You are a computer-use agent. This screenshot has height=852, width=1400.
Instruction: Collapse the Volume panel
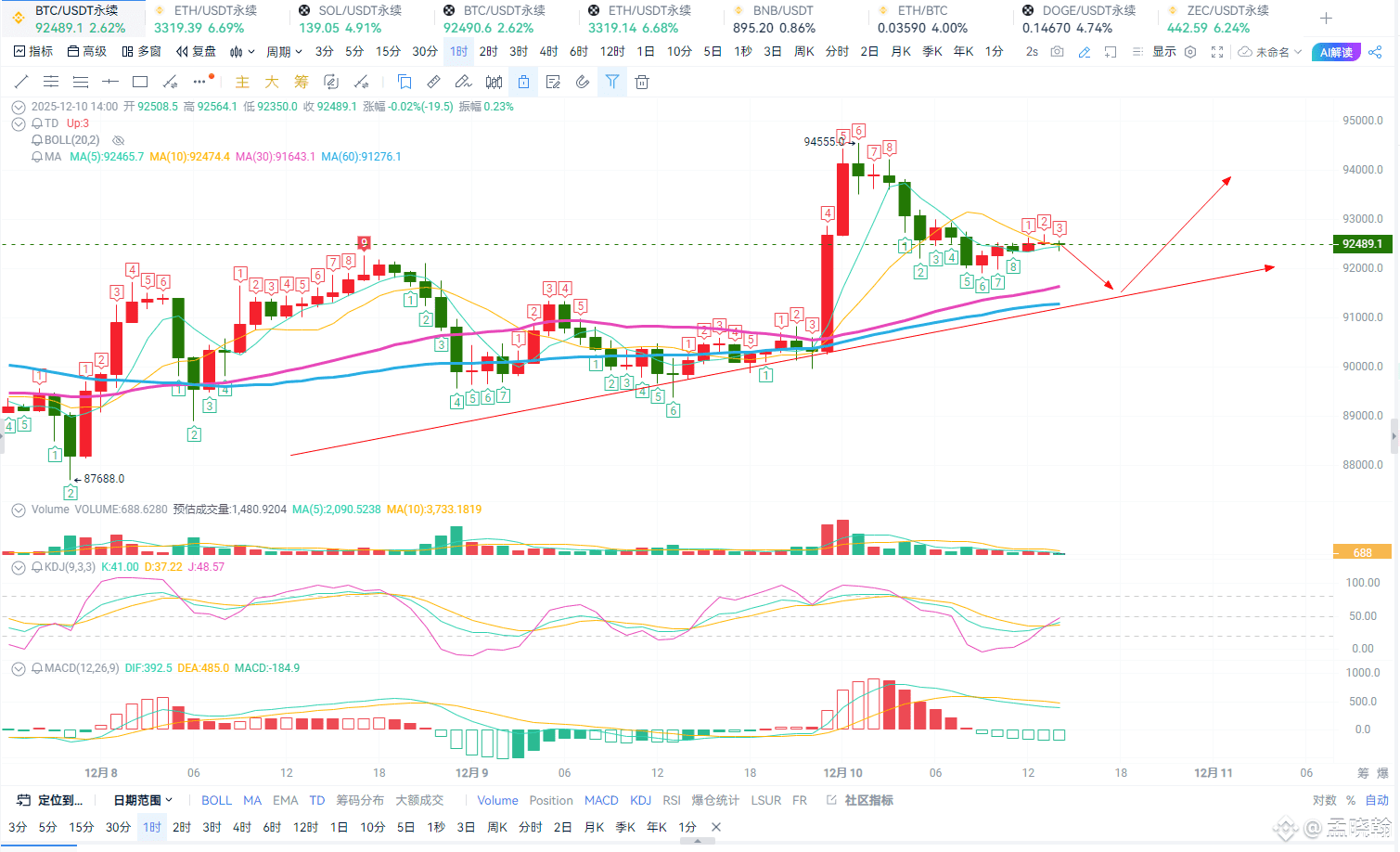coord(18,510)
